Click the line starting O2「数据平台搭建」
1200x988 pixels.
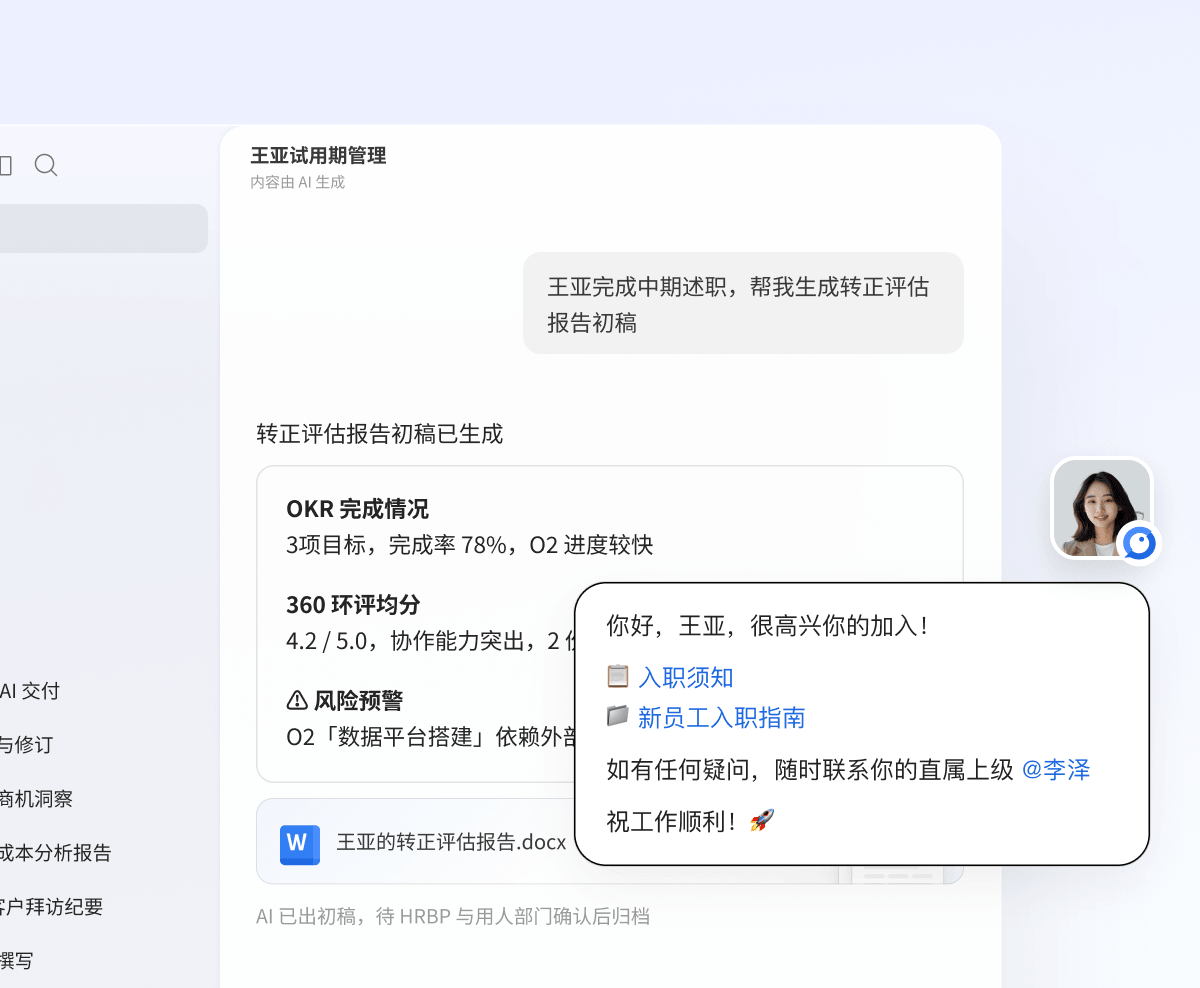tap(430, 737)
